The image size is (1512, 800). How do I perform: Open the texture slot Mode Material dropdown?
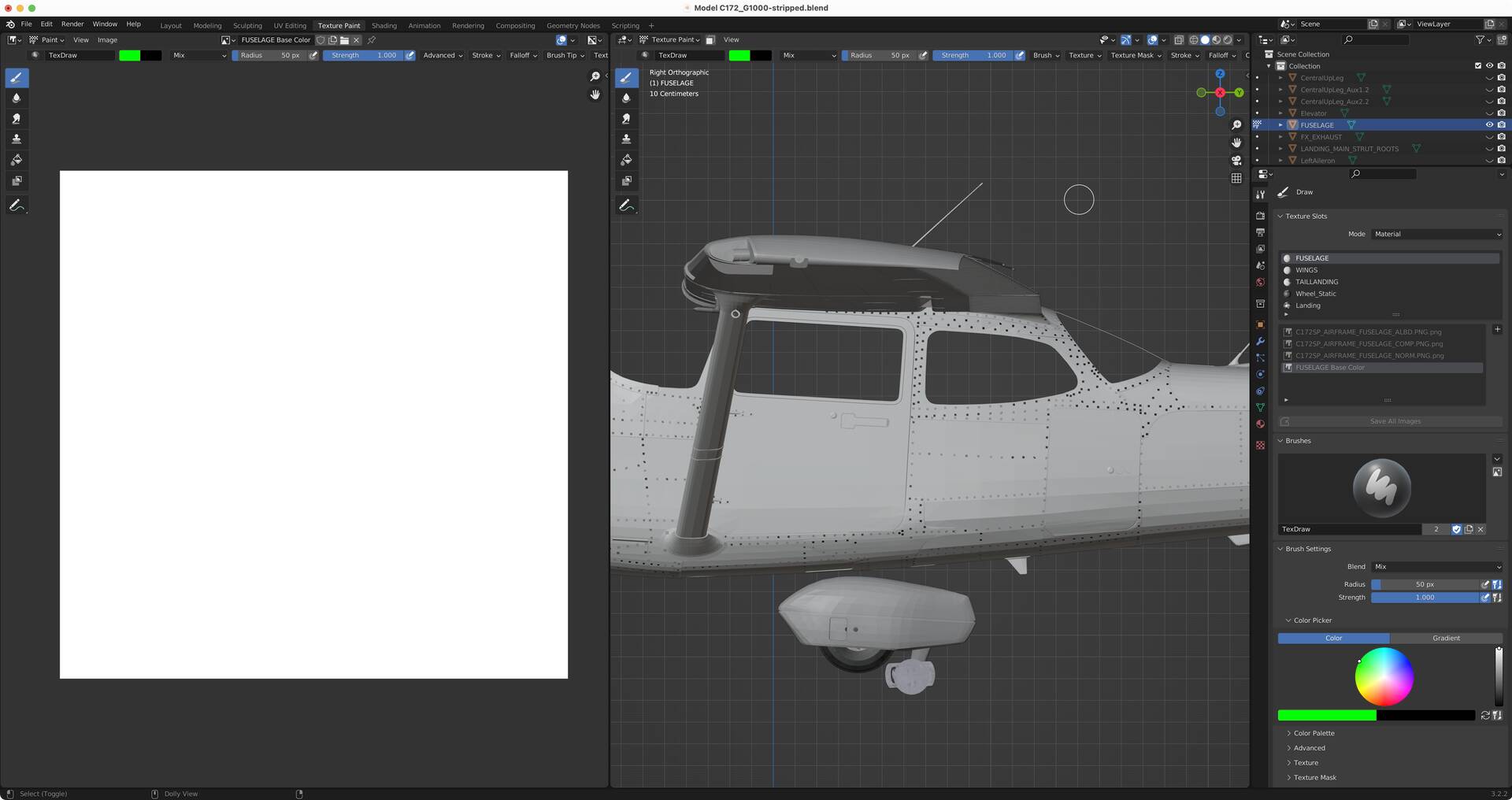1436,234
